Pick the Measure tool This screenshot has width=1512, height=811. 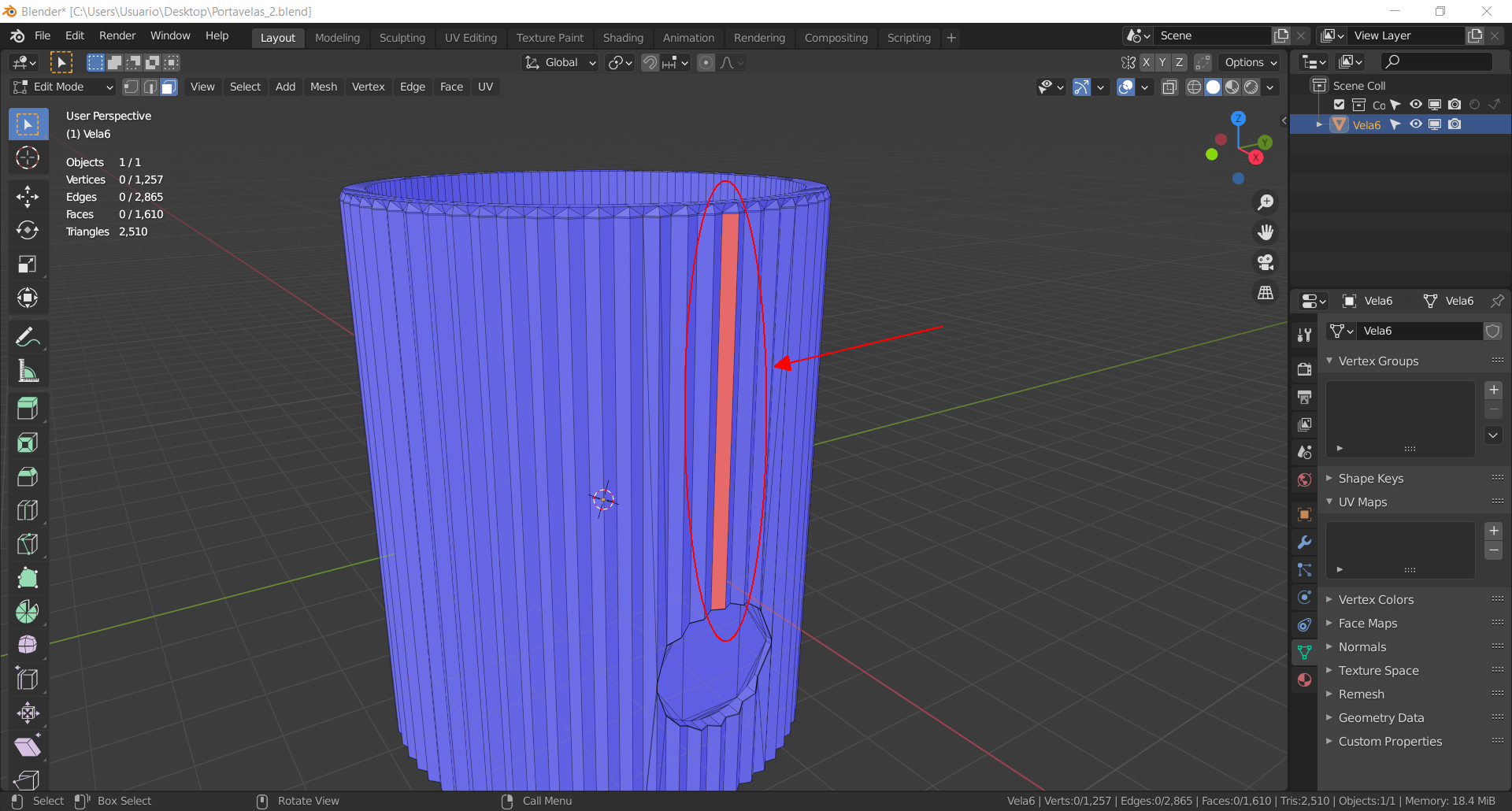click(x=28, y=372)
